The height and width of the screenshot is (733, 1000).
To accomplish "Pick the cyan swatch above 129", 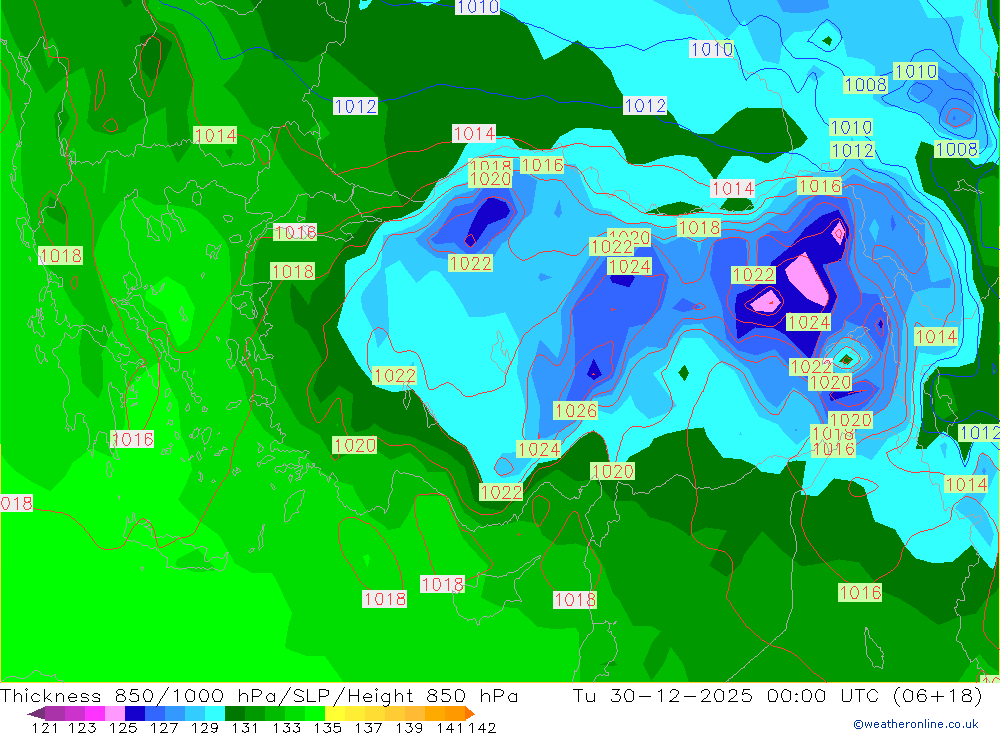I will (x=214, y=713).
